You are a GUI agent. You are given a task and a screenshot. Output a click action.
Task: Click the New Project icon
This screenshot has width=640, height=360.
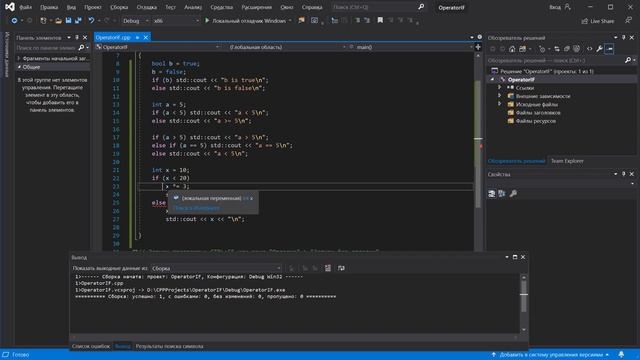43,20
